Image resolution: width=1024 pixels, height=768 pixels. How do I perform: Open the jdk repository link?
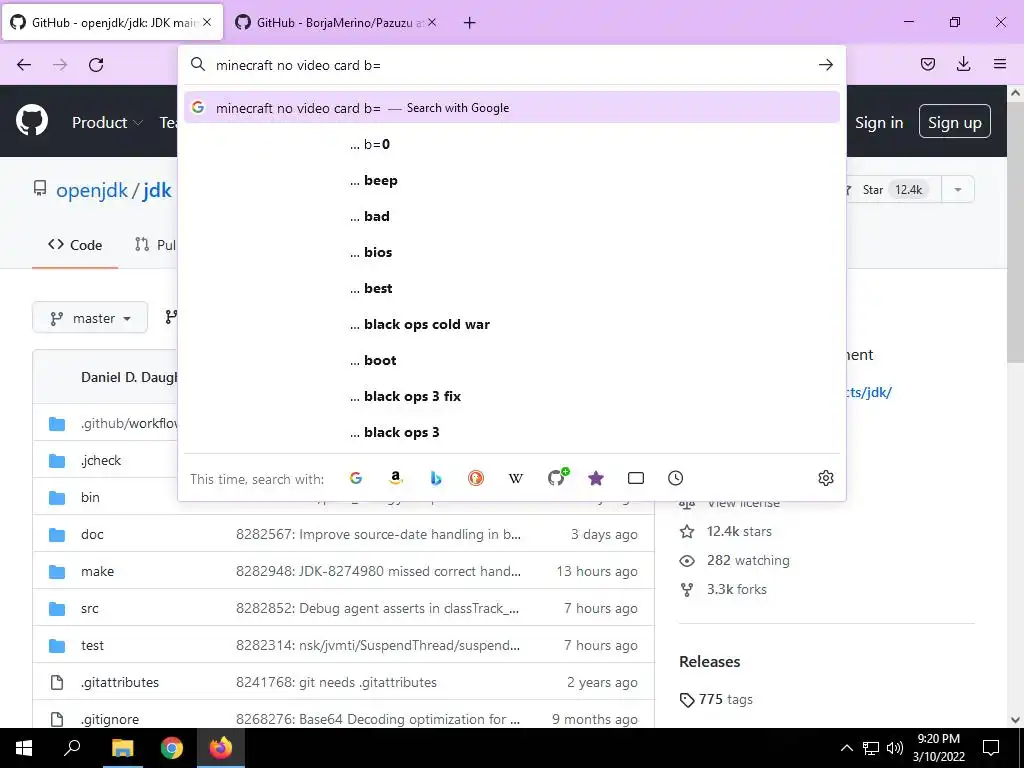coord(157,190)
